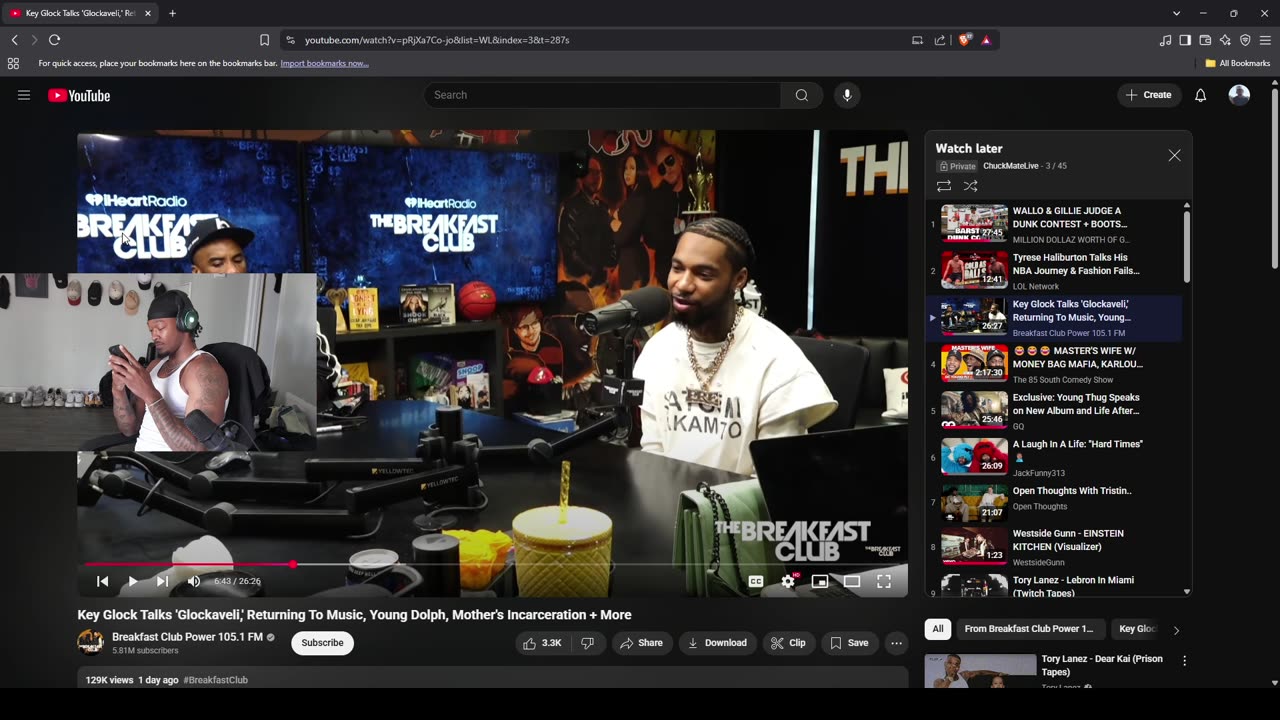Screen dimensions: 1280x720
Task: Jump to the previous playlist video
Action: [x=102, y=581]
